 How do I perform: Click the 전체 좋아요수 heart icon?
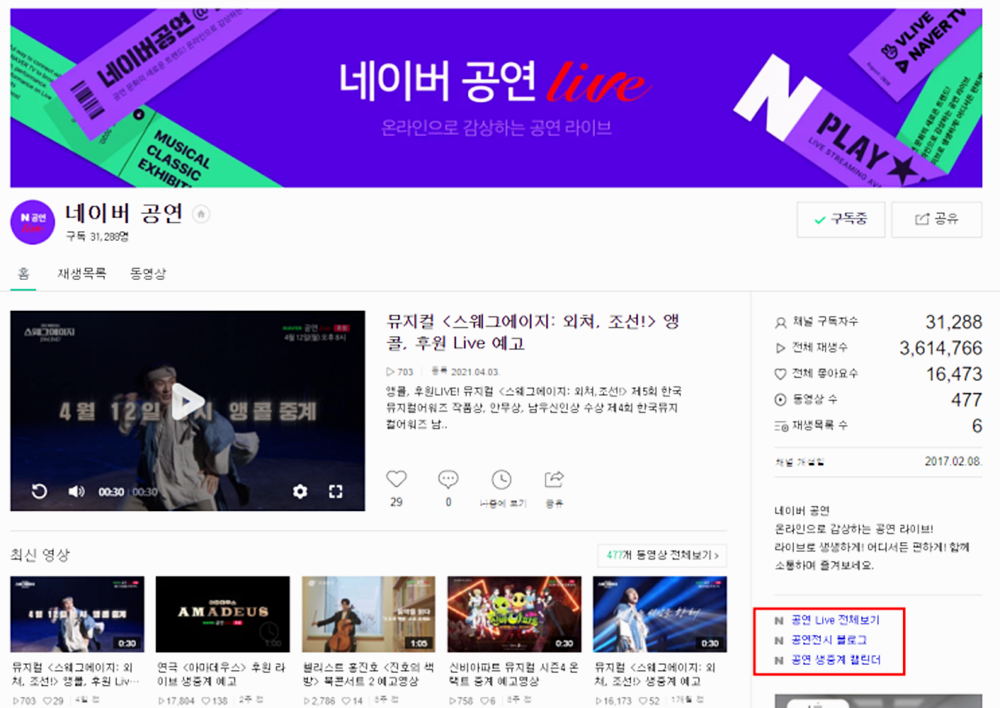pos(780,374)
